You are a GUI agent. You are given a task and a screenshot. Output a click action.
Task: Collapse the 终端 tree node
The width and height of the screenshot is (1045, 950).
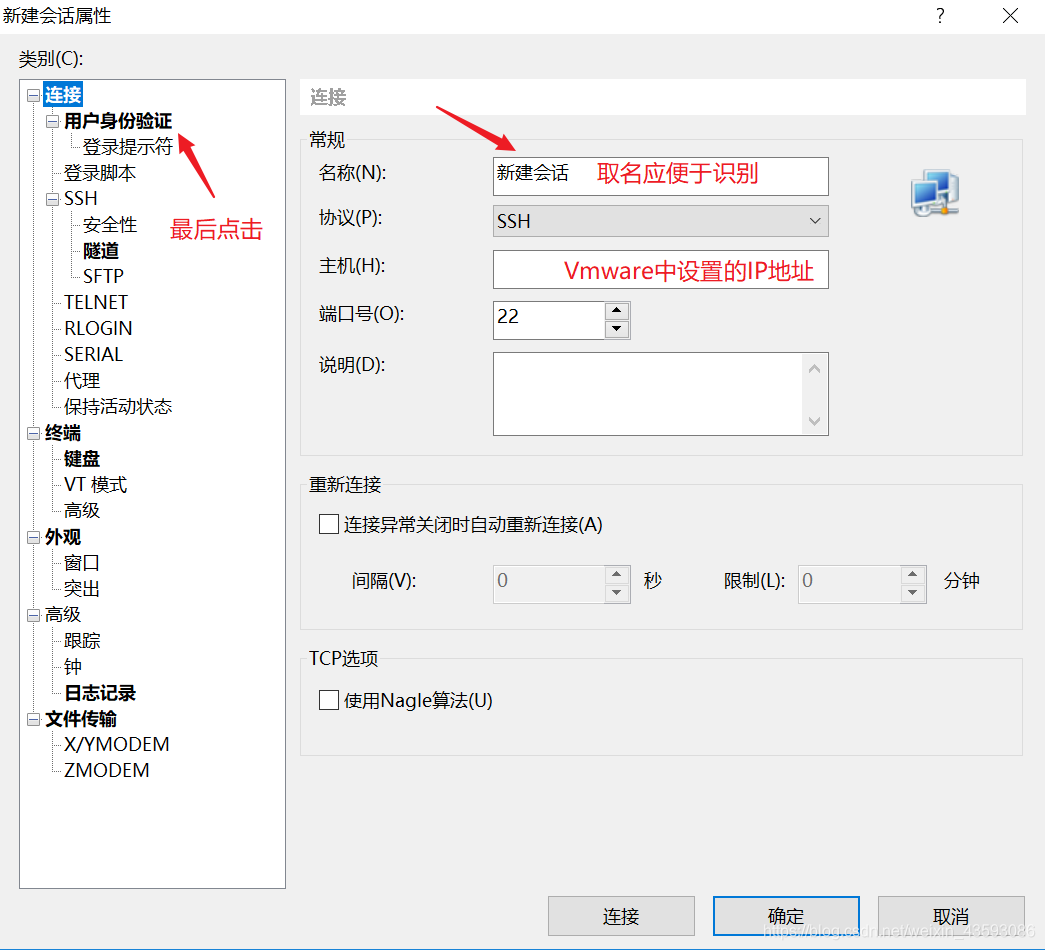(x=33, y=433)
